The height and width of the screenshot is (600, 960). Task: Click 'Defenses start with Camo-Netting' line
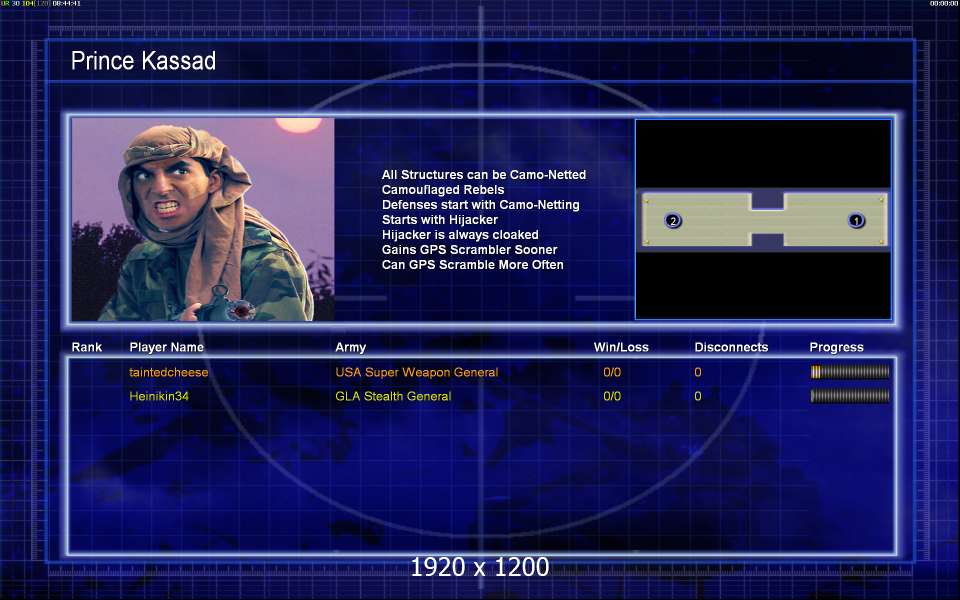pos(480,205)
